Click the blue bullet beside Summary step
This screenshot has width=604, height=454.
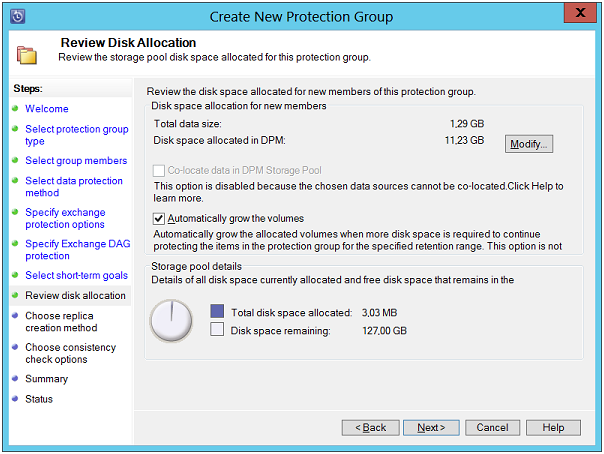(15, 379)
